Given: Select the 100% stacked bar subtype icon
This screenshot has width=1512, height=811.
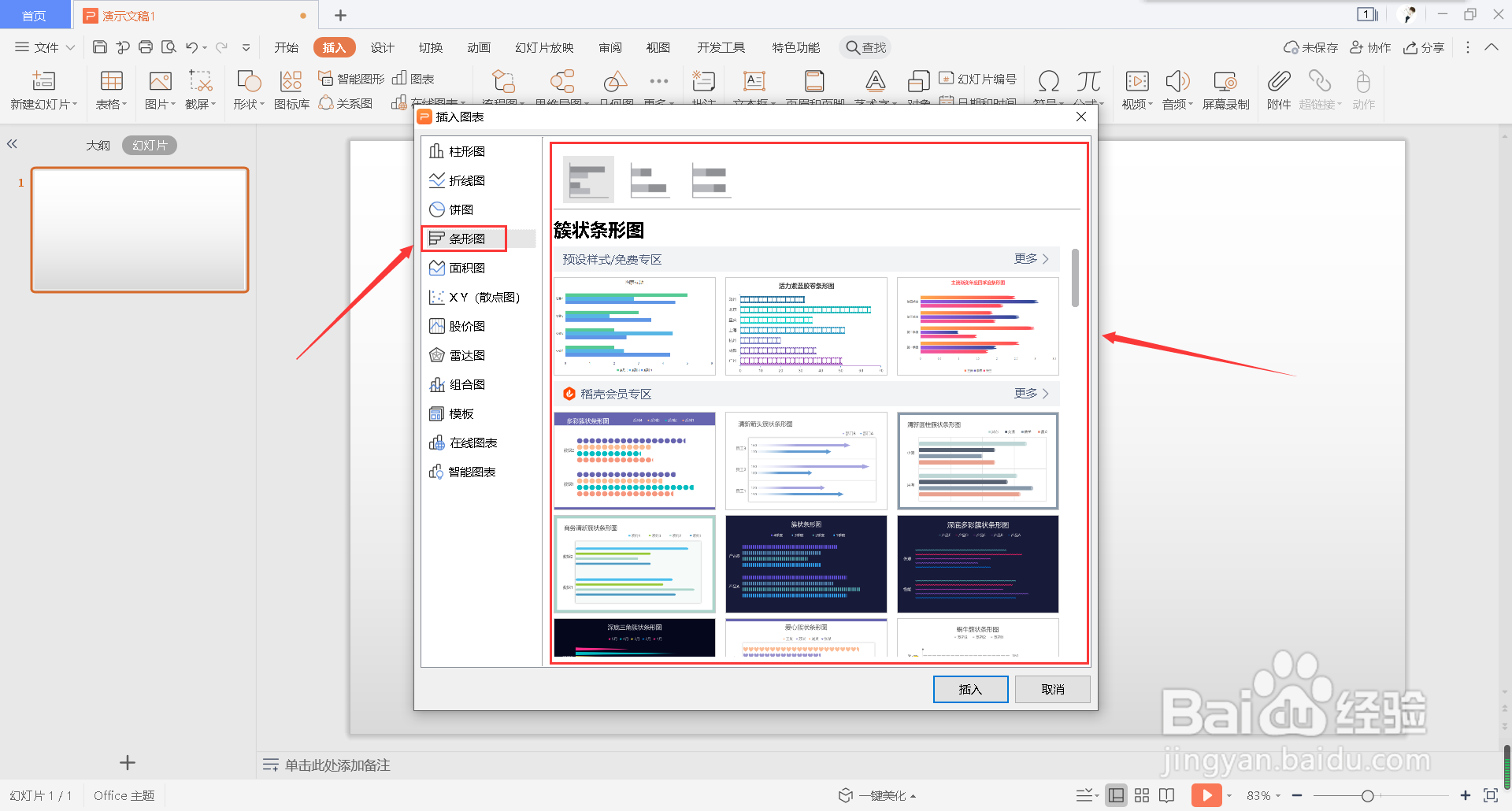Looking at the screenshot, I should point(711,180).
